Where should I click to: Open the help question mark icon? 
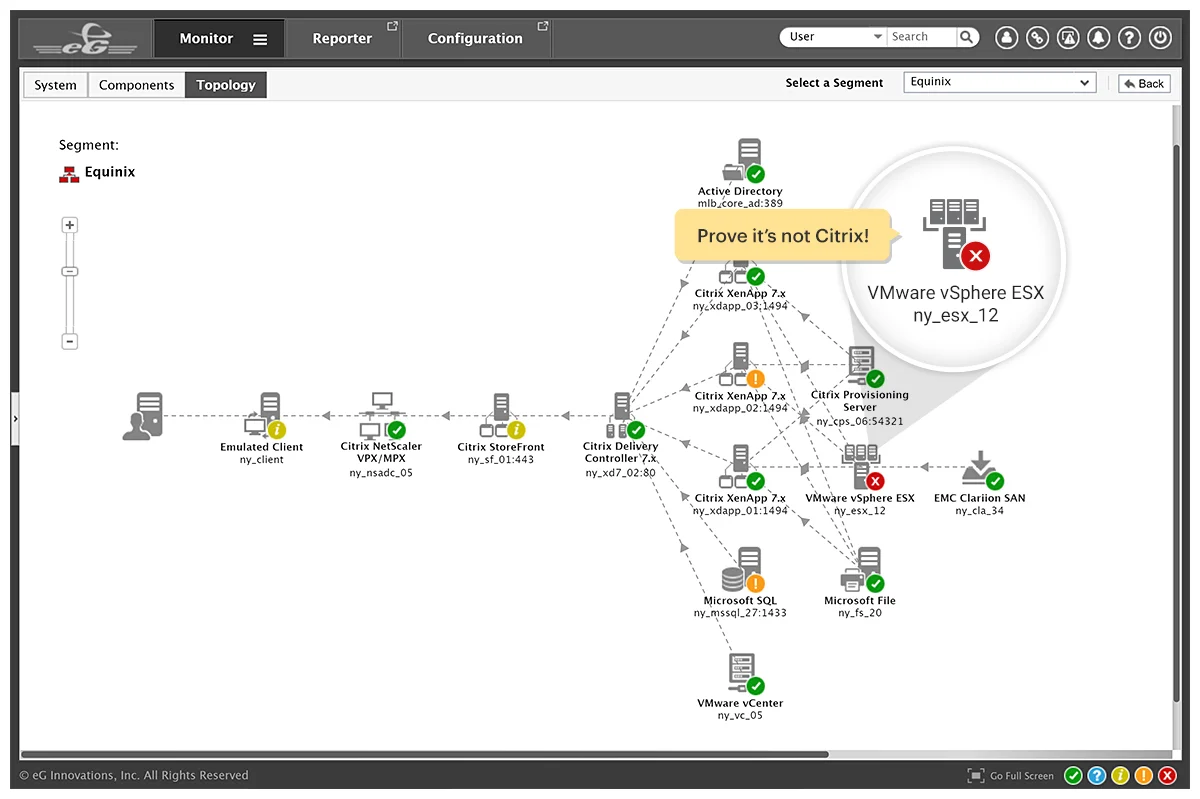click(x=1129, y=38)
